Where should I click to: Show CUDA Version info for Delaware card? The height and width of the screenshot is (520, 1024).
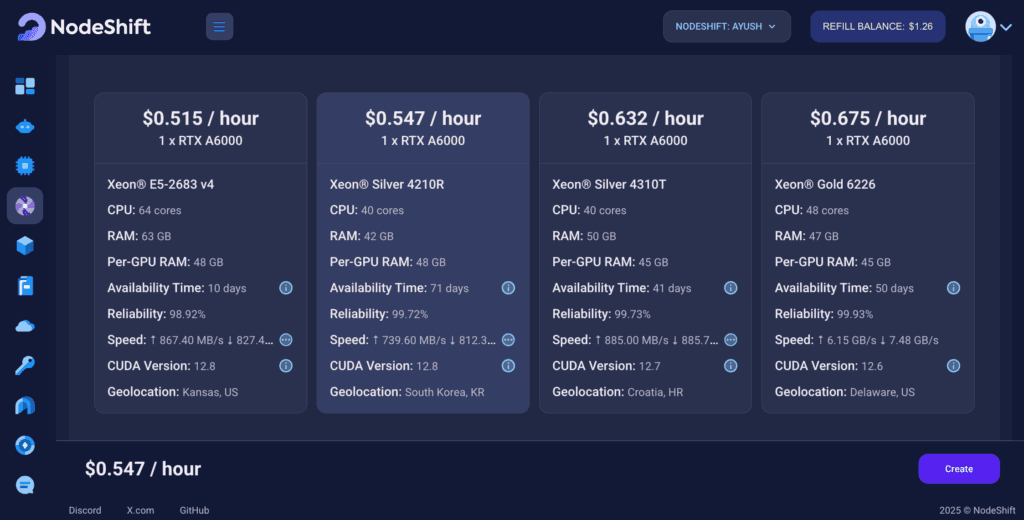tap(953, 366)
